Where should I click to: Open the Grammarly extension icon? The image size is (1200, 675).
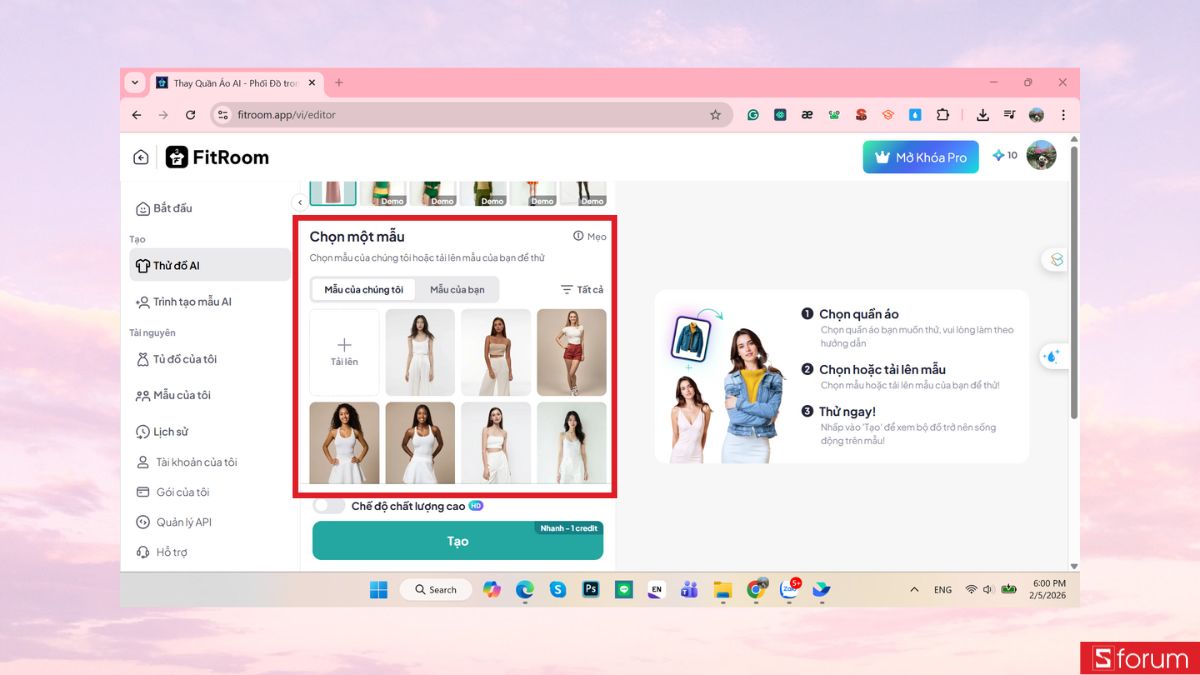click(753, 115)
